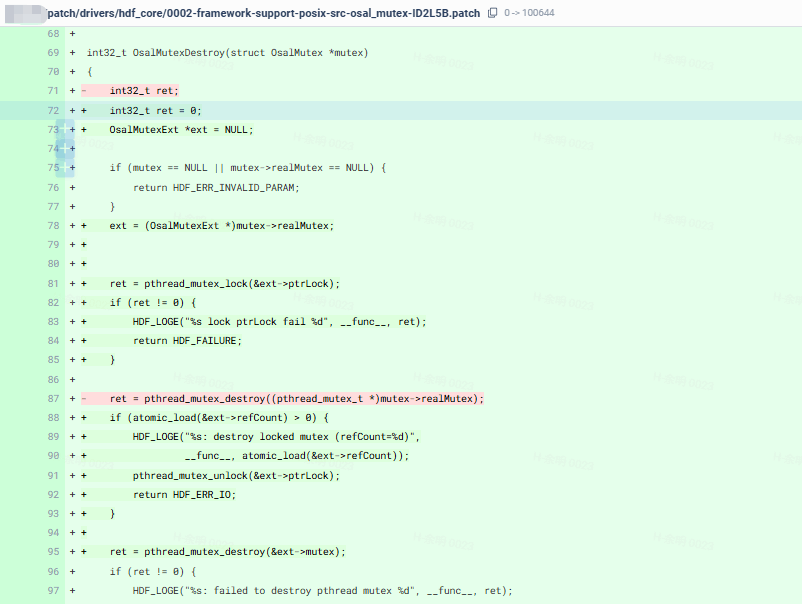This screenshot has width=802, height=604.
Task: Select highlighted line number 72
Action: [x=53, y=110]
